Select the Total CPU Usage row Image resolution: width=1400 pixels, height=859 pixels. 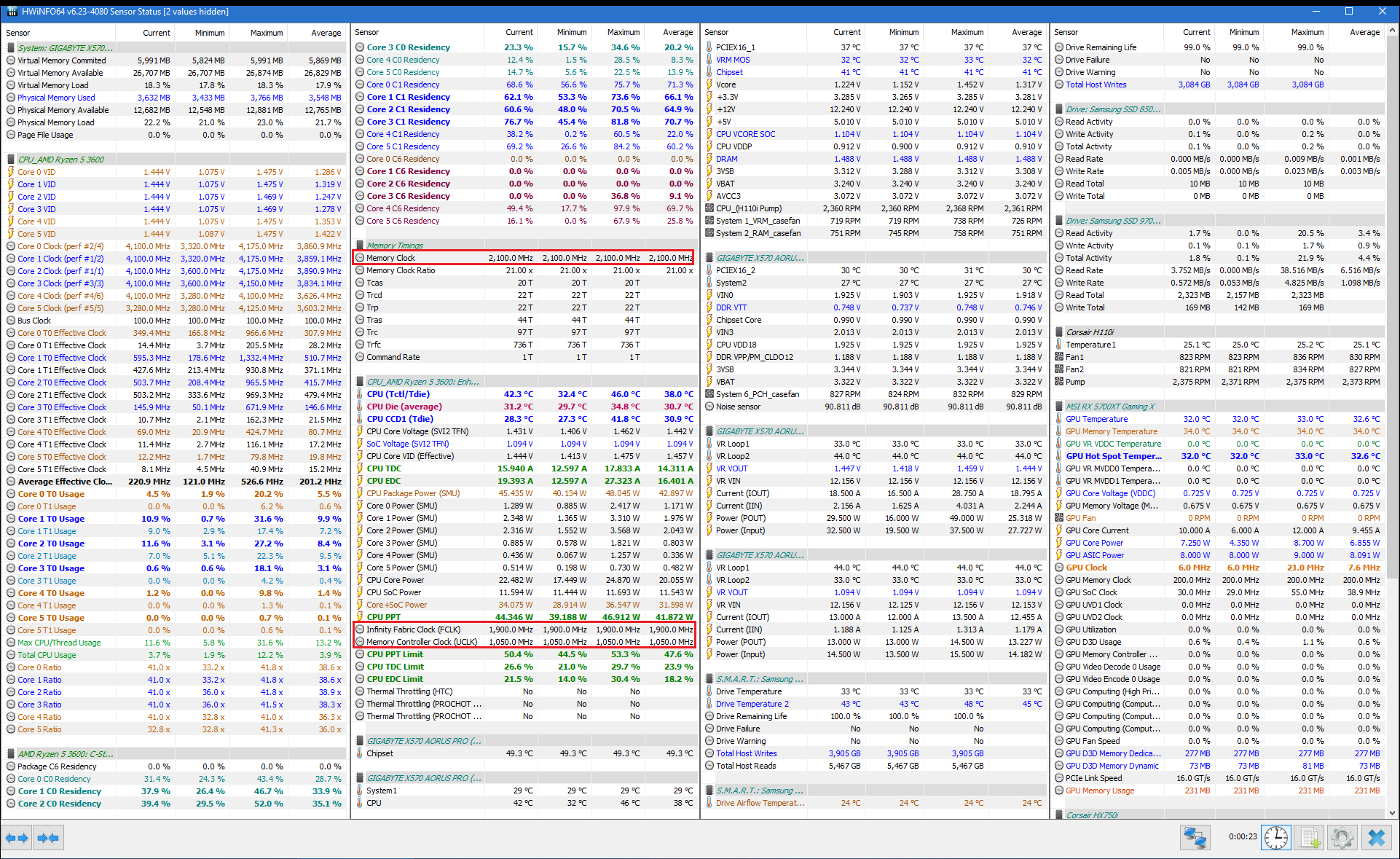(175, 655)
